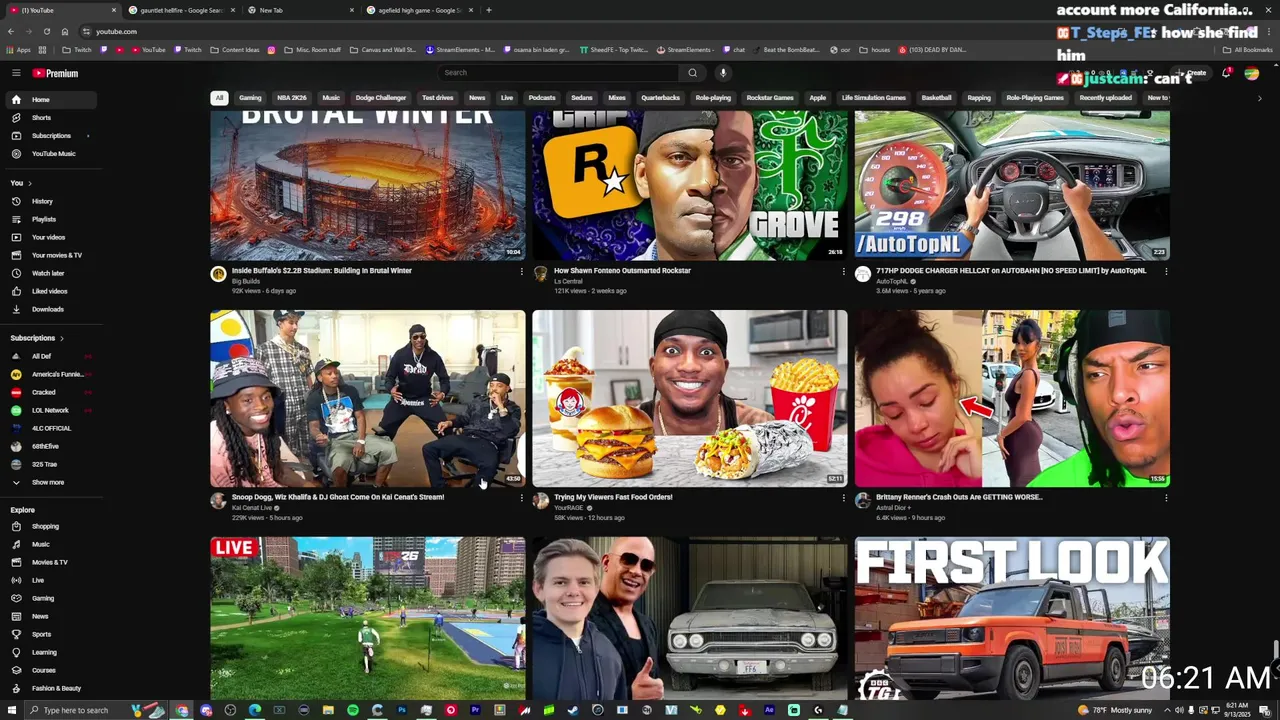
Task: Open Your videos in the sidebar
Action: pyautogui.click(x=50, y=237)
